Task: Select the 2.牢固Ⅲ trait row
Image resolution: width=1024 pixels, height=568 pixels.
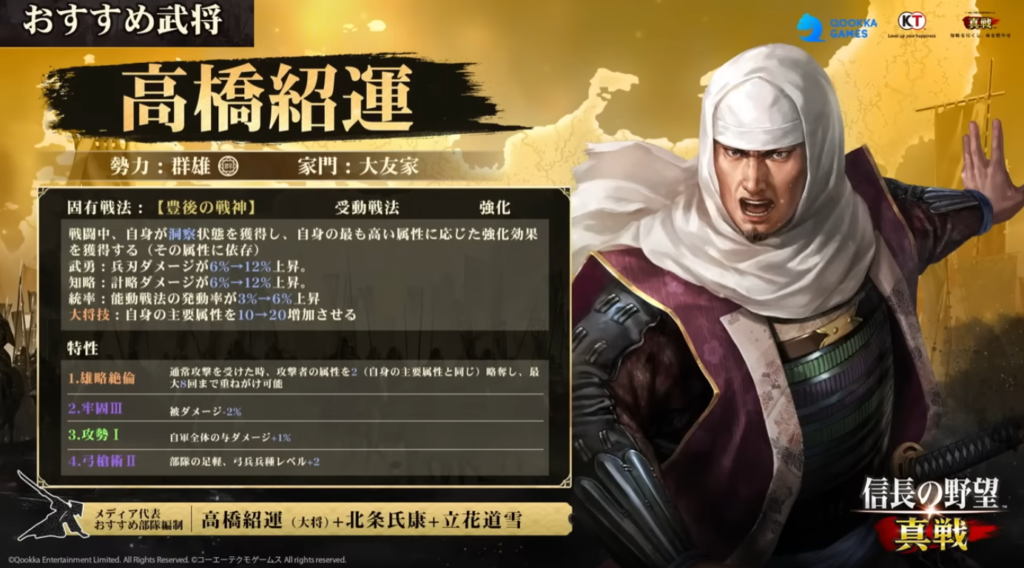Action: [305, 409]
